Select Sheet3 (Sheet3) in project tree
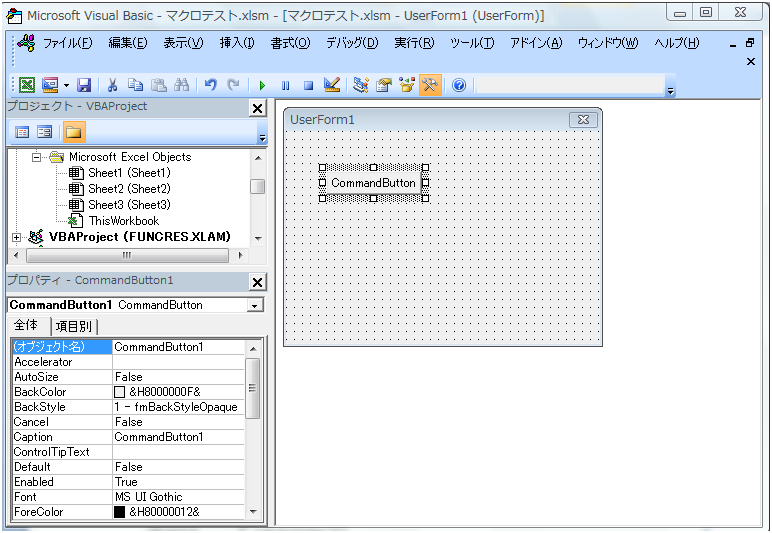Viewport: 772px width, 533px height. pyautogui.click(x=129, y=205)
